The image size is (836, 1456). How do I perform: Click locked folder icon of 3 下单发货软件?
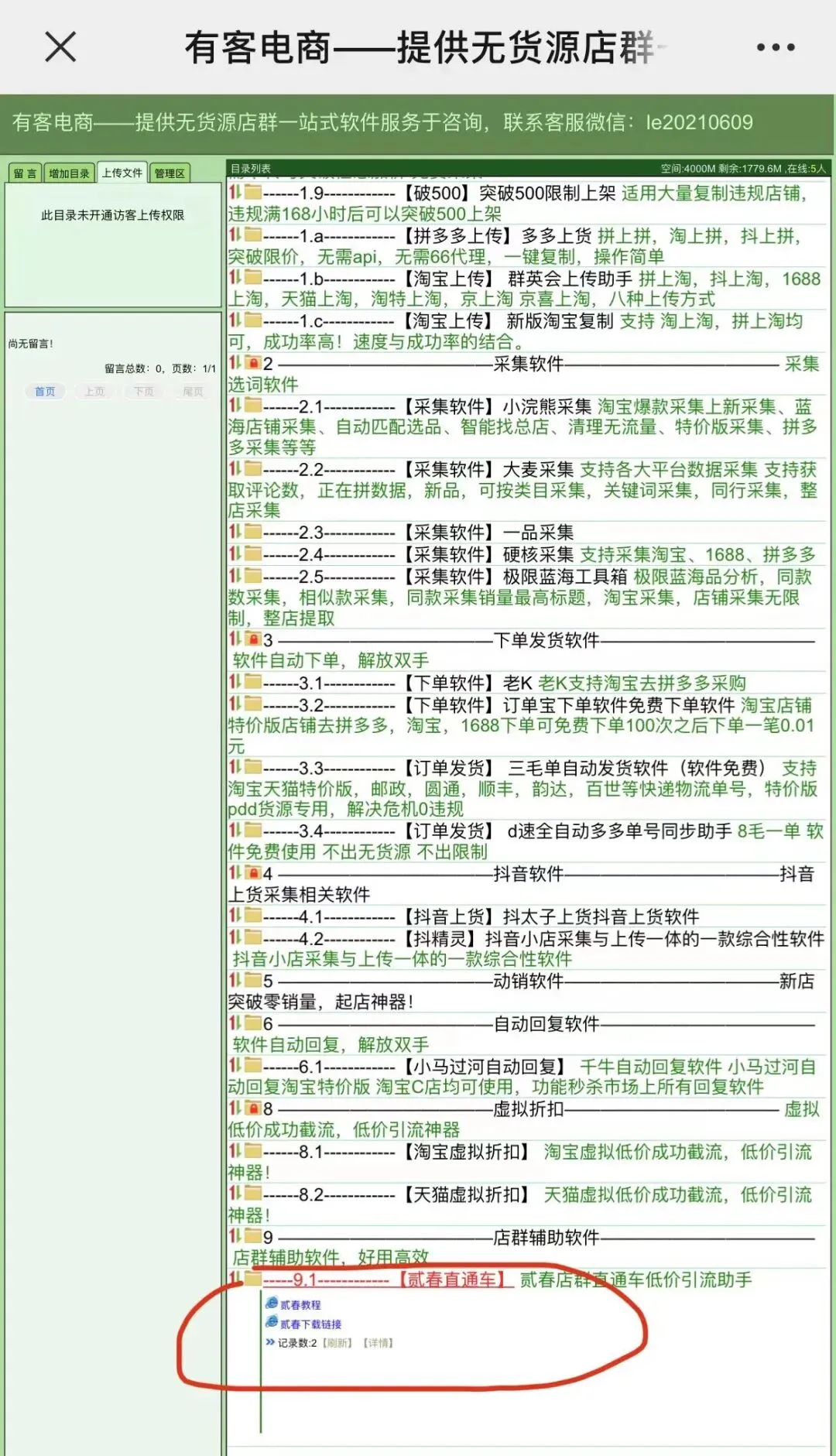(x=253, y=639)
